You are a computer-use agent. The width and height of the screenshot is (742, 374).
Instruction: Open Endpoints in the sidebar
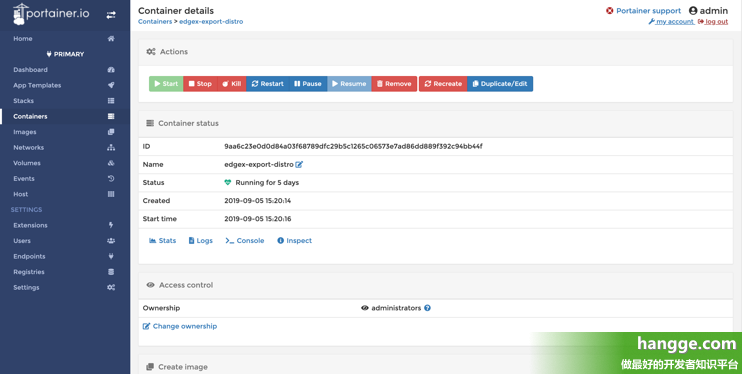tap(29, 257)
